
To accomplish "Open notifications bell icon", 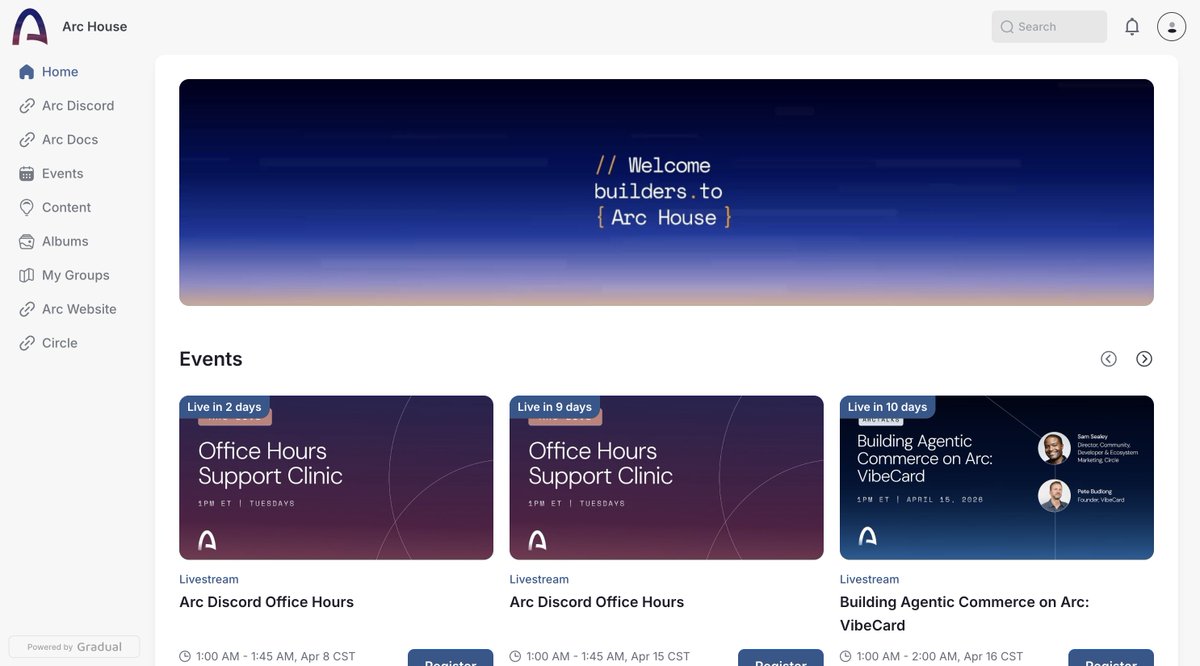I will [x=1132, y=27].
